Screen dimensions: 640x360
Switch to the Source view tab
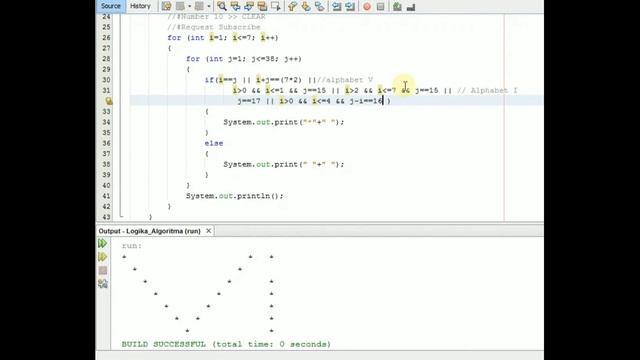pos(111,6)
